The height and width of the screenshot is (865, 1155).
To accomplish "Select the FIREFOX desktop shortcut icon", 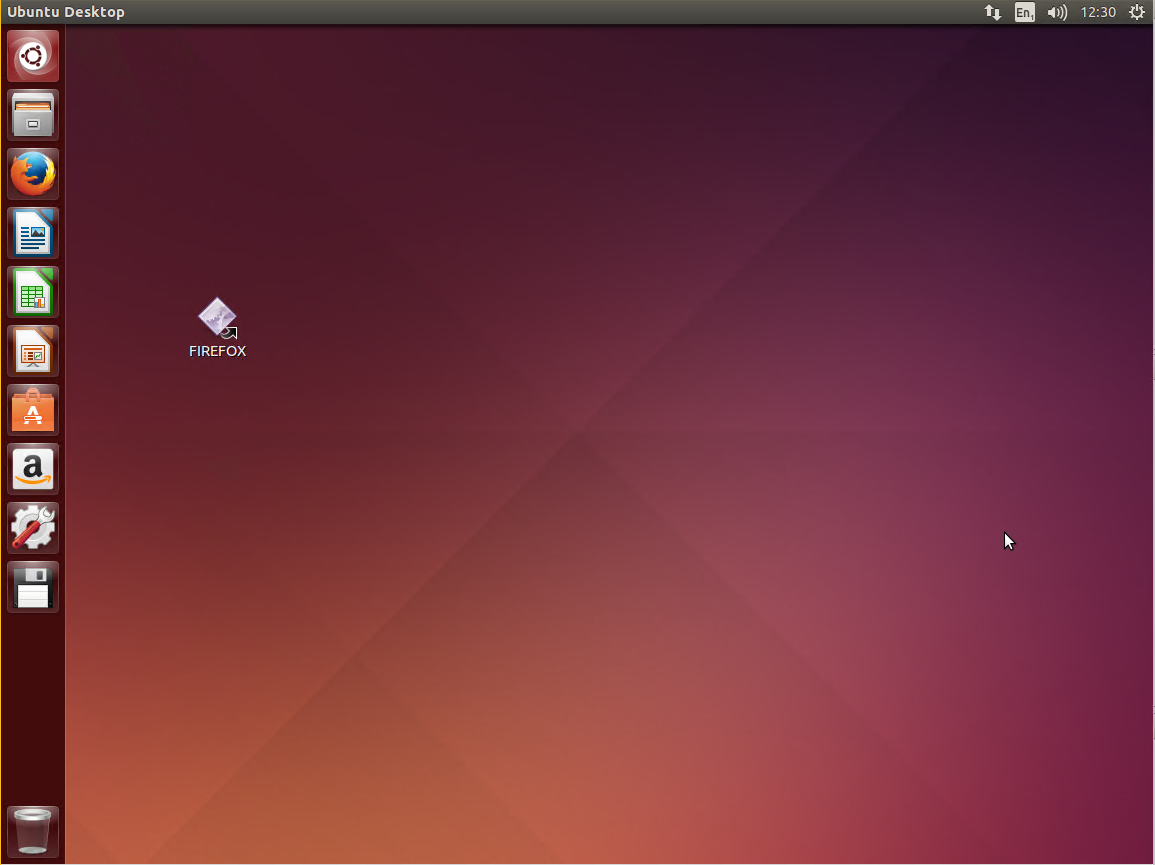I will click(217, 318).
